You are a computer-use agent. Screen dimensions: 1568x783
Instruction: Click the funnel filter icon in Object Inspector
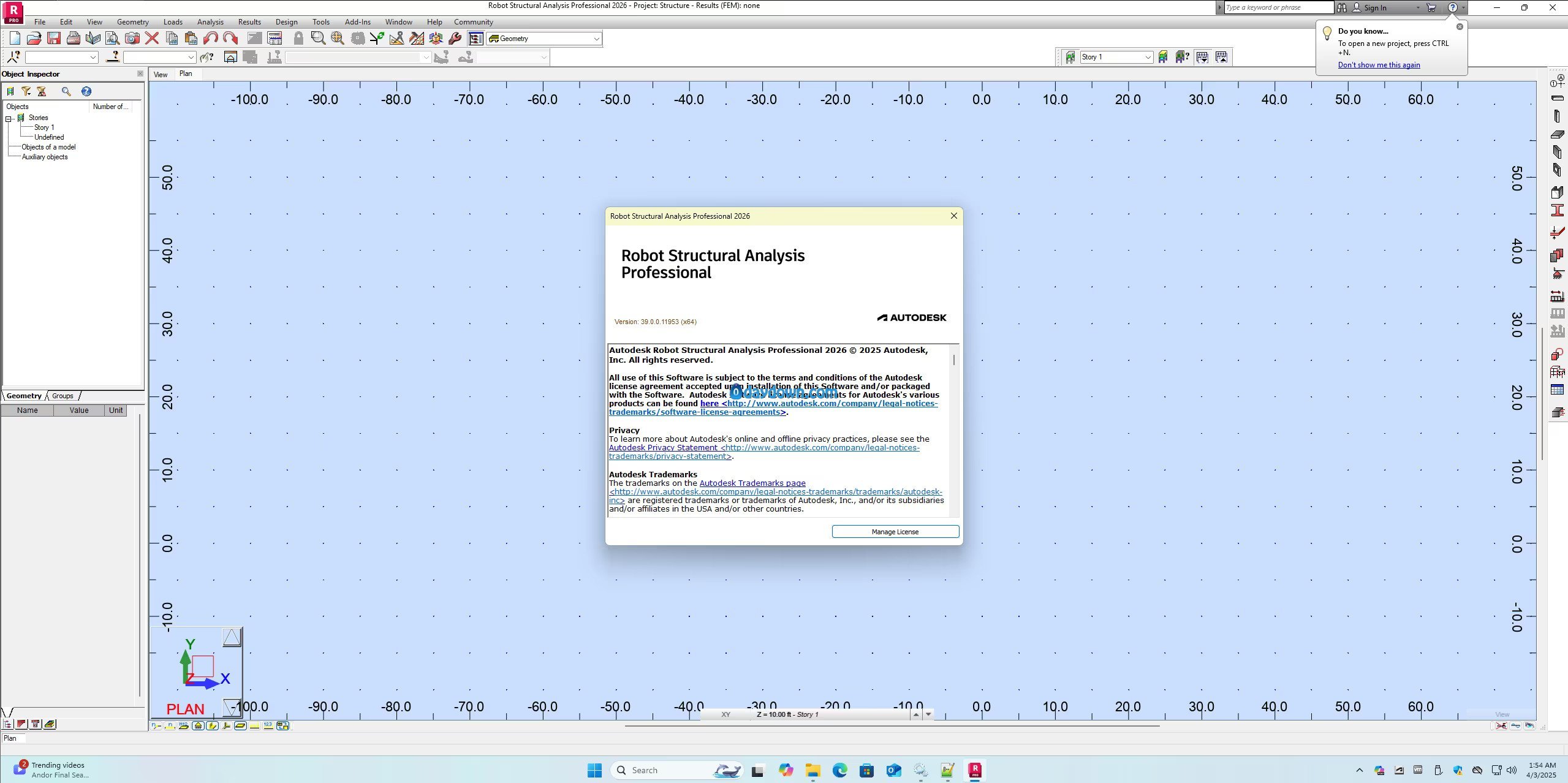(26, 91)
